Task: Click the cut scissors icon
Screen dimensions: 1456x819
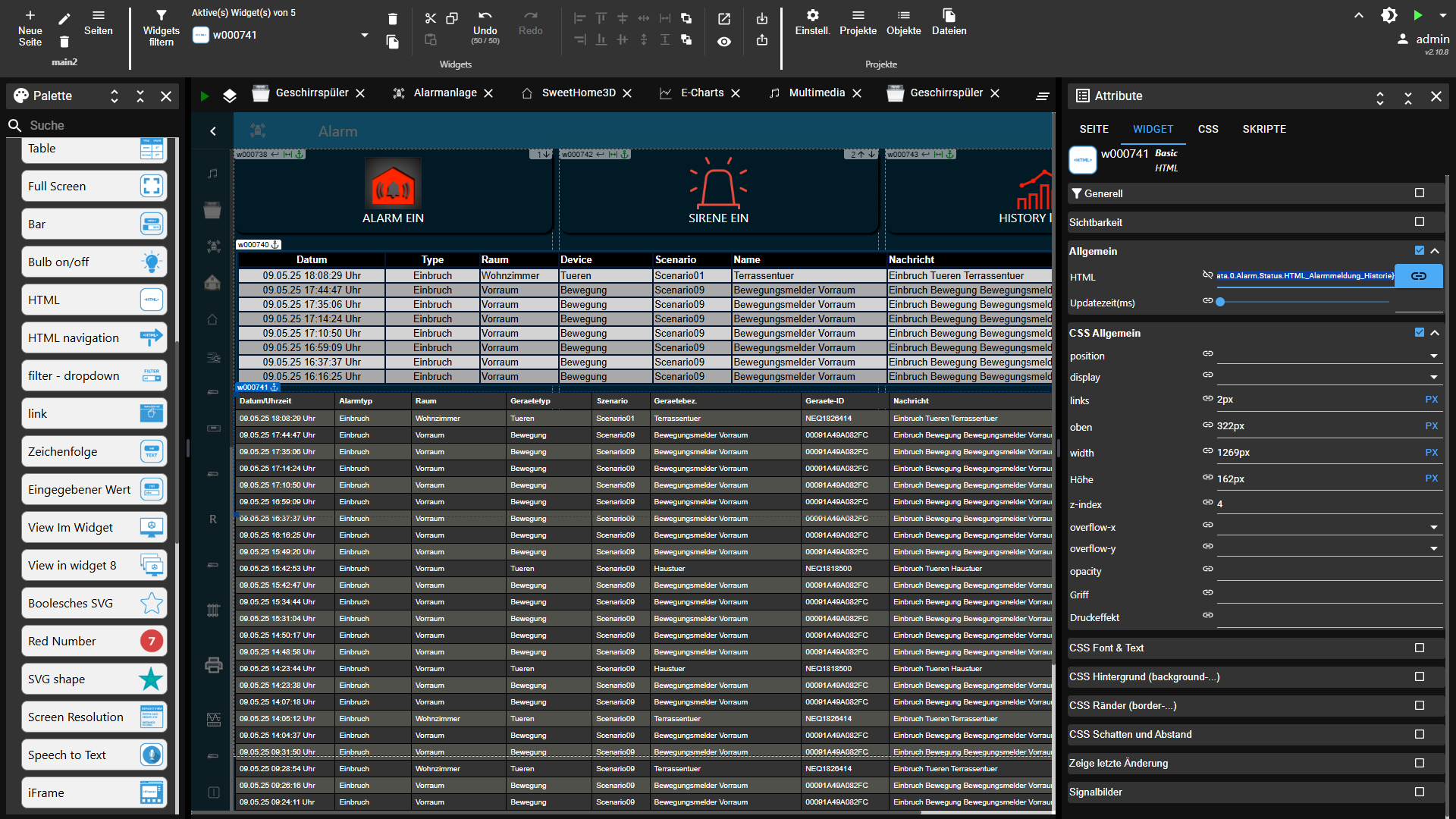Action: pyautogui.click(x=430, y=18)
